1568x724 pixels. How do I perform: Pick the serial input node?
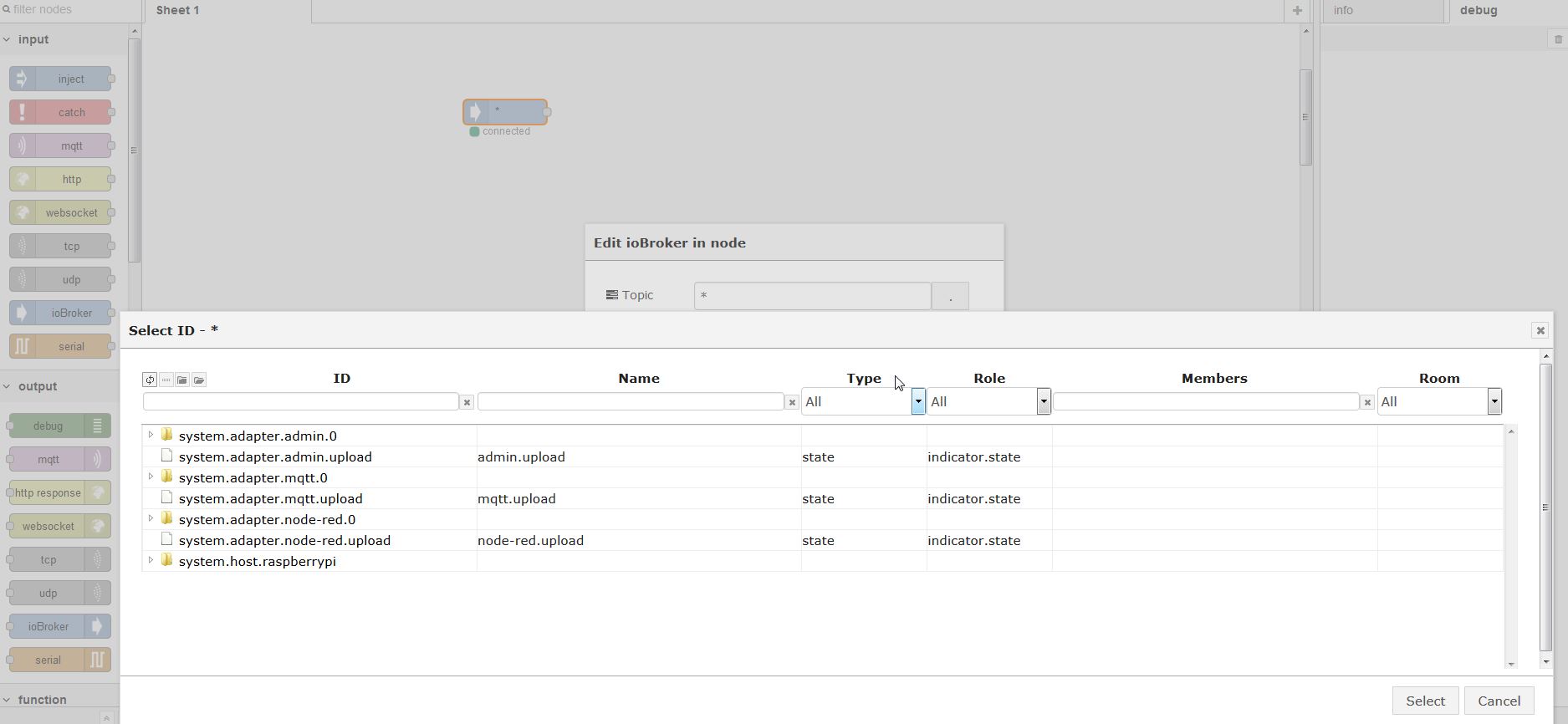(x=60, y=346)
